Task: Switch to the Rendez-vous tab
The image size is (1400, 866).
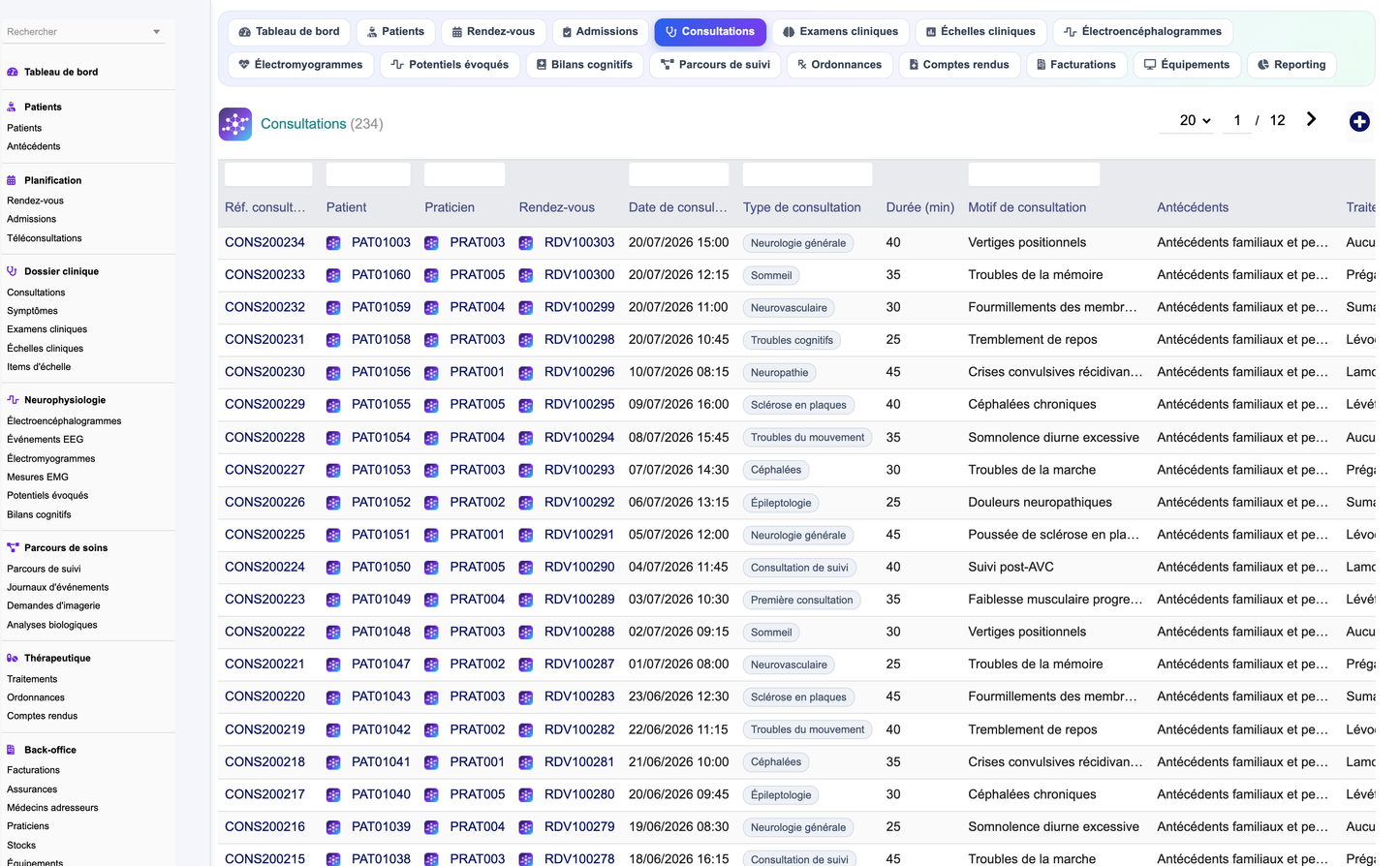Action: pos(493,32)
